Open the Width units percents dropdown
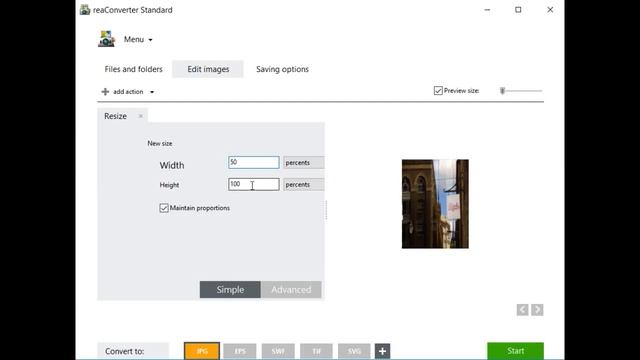 tap(304, 162)
